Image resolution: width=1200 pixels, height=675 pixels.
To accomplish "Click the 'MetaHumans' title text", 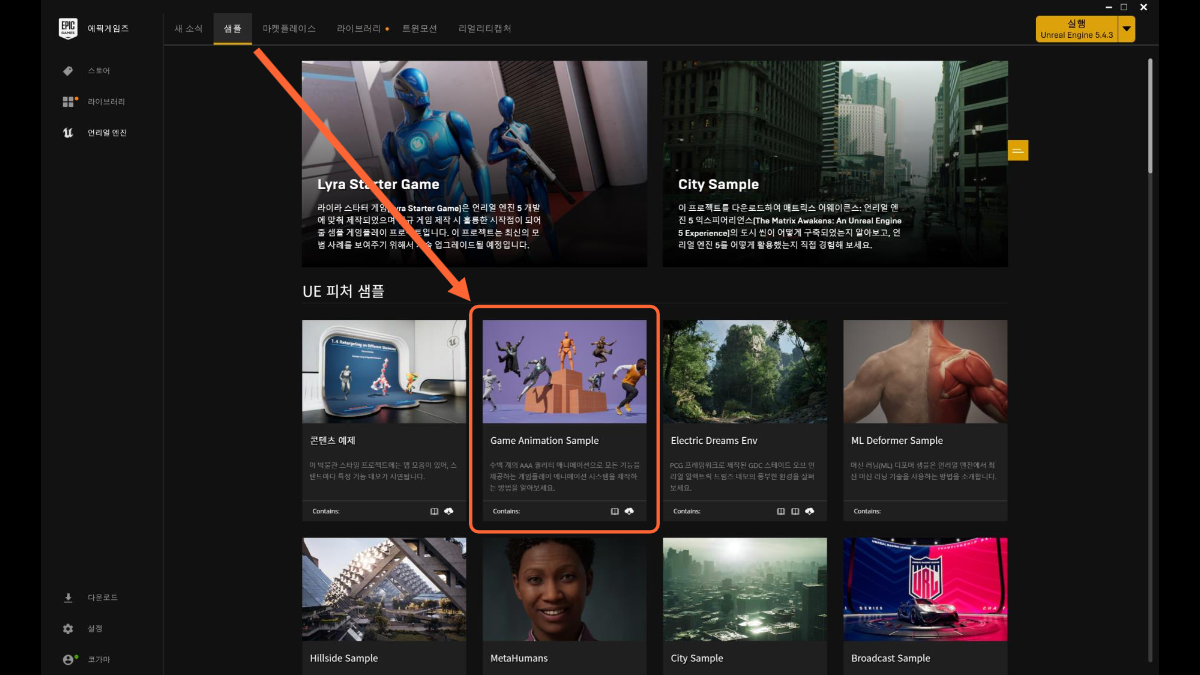I will point(519,658).
